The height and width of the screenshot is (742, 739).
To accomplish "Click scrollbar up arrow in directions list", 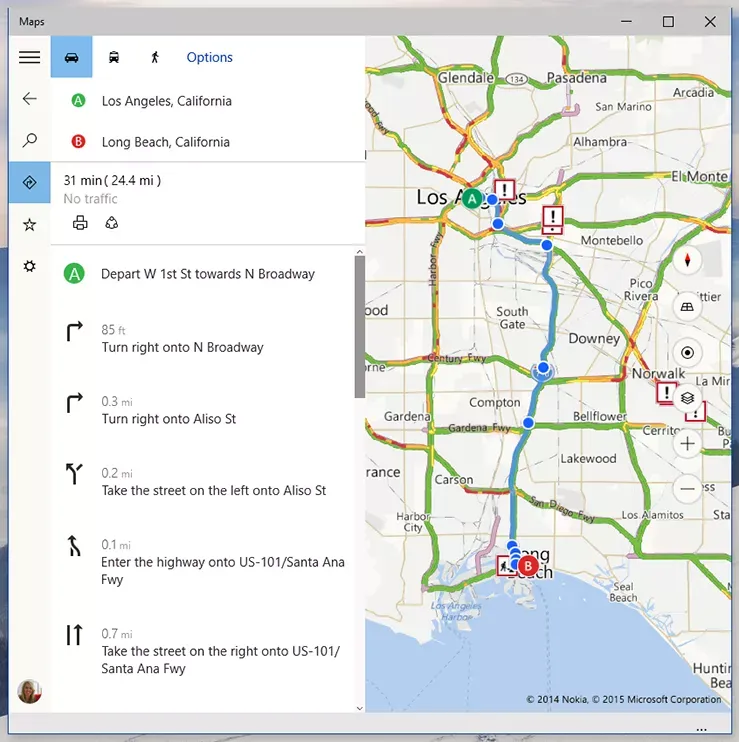I will coord(360,252).
